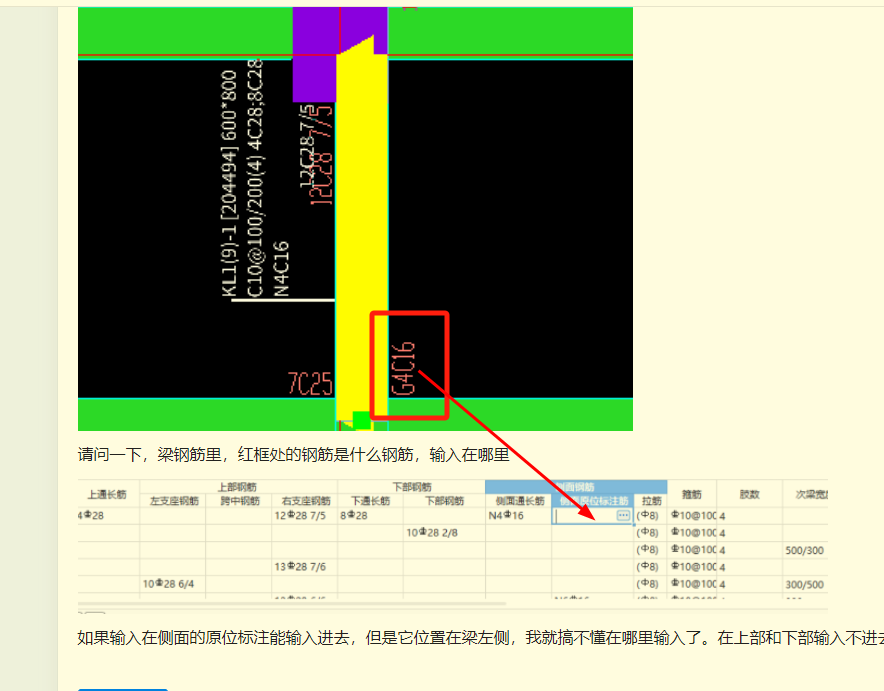Select the 下通长筋 column header
This screenshot has height=691, width=884.
click(370, 500)
